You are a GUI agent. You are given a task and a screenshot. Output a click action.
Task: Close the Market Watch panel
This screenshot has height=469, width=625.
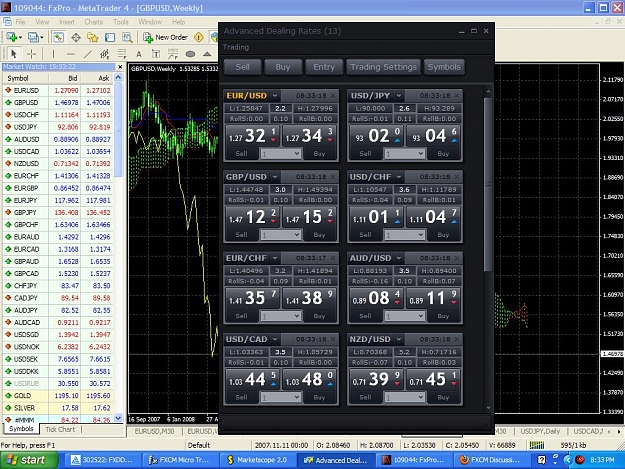[x=120, y=67]
